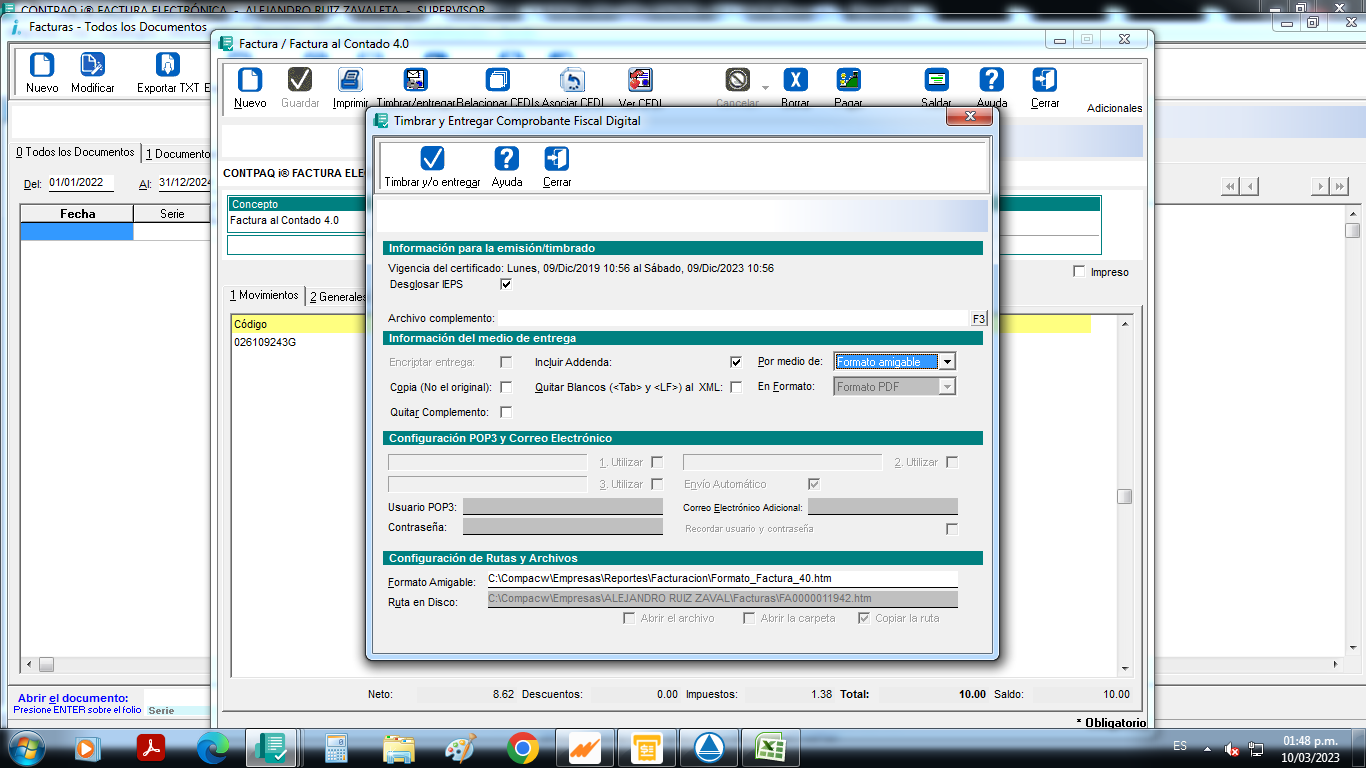Switch to 1 Movimientos tab
The image size is (1366, 768).
(264, 295)
